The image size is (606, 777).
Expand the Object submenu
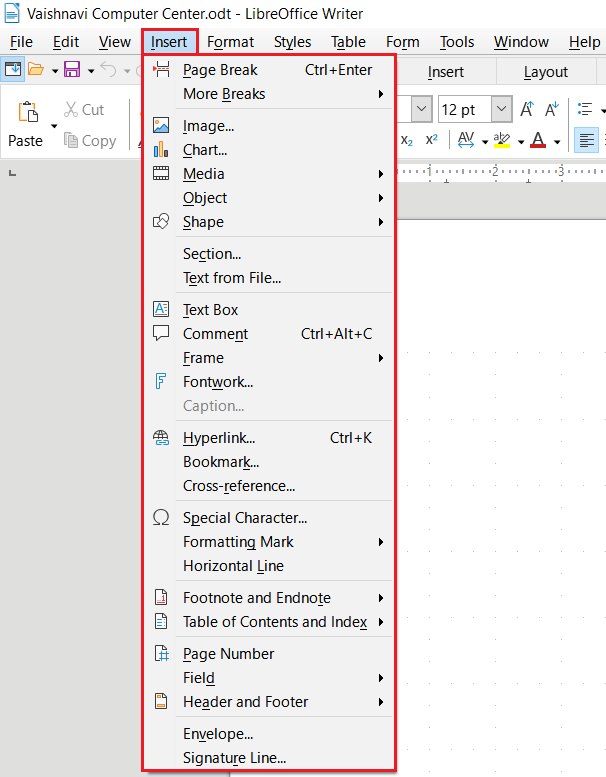click(381, 198)
